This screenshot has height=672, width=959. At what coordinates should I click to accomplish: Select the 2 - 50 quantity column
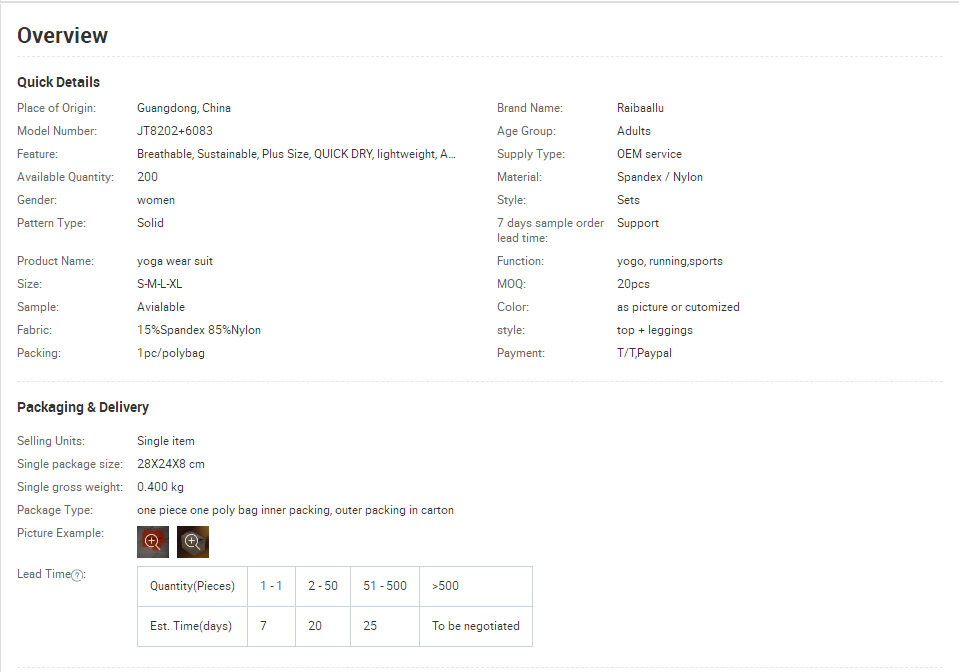(x=322, y=586)
